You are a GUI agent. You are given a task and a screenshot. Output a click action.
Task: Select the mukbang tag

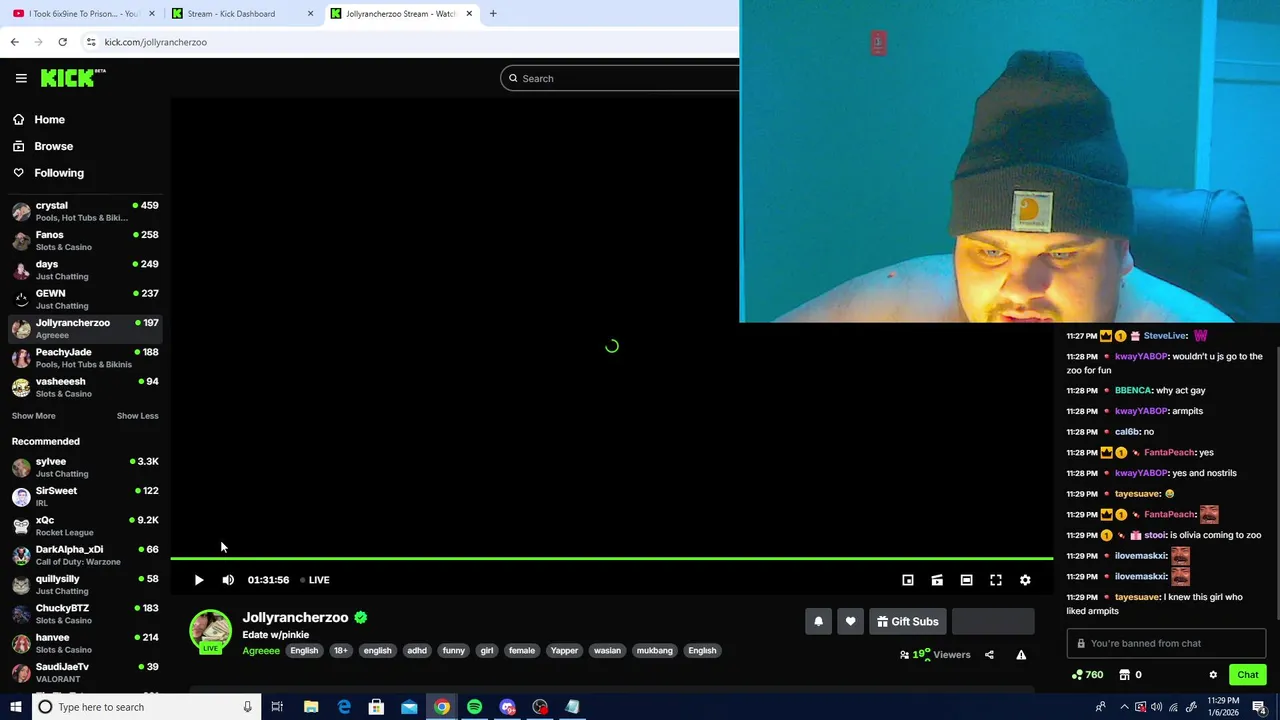(655, 651)
